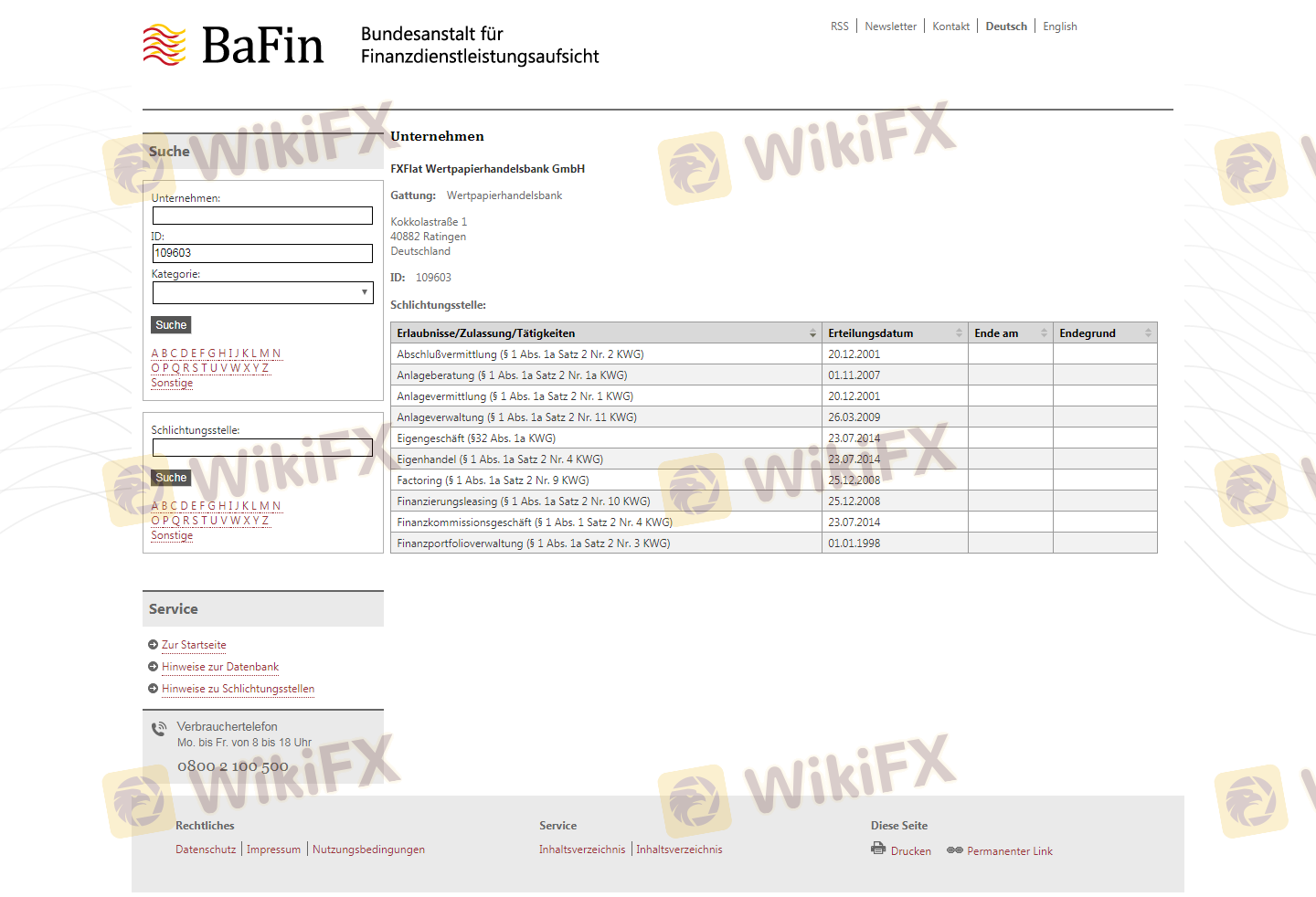Open the Impressum footer link
This screenshot has width=1316, height=897.
273,850
